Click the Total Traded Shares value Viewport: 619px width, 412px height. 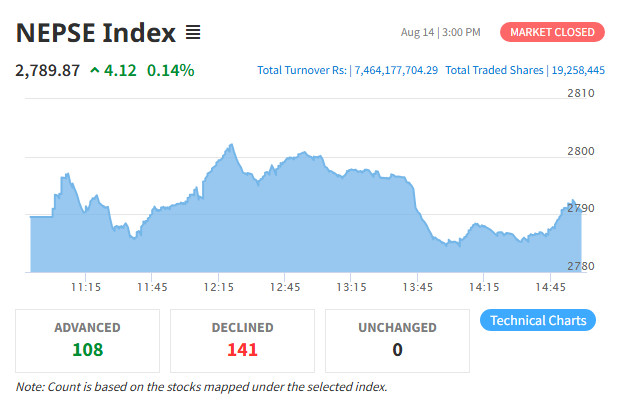click(x=578, y=70)
